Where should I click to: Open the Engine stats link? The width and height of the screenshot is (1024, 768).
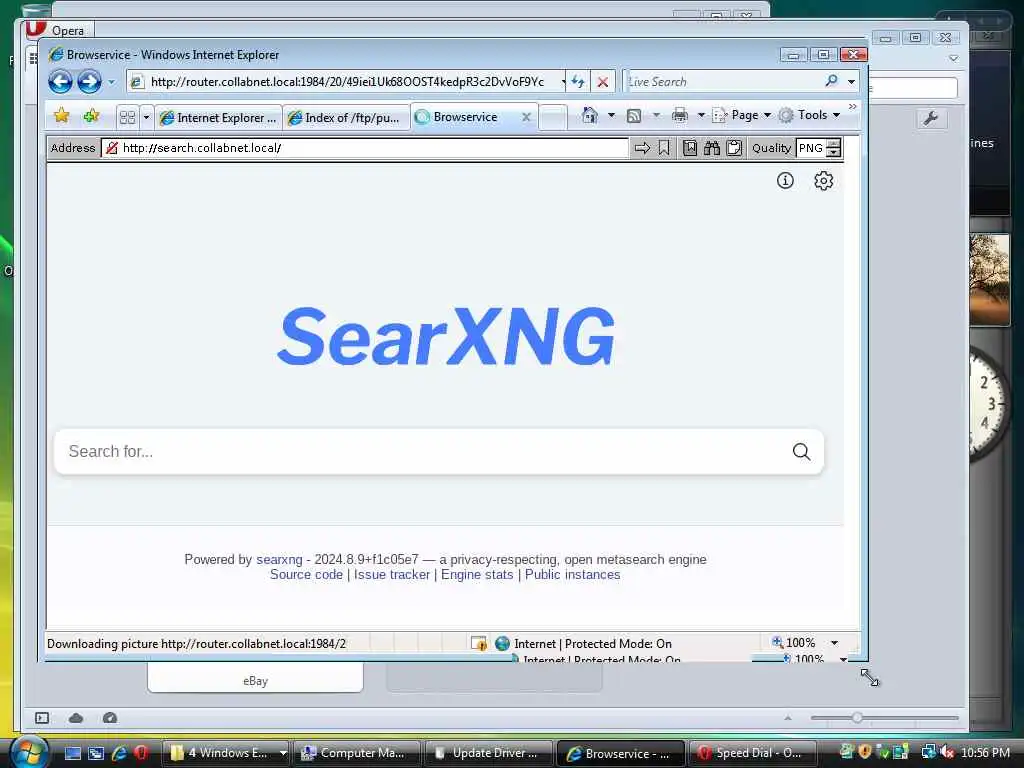pos(477,575)
